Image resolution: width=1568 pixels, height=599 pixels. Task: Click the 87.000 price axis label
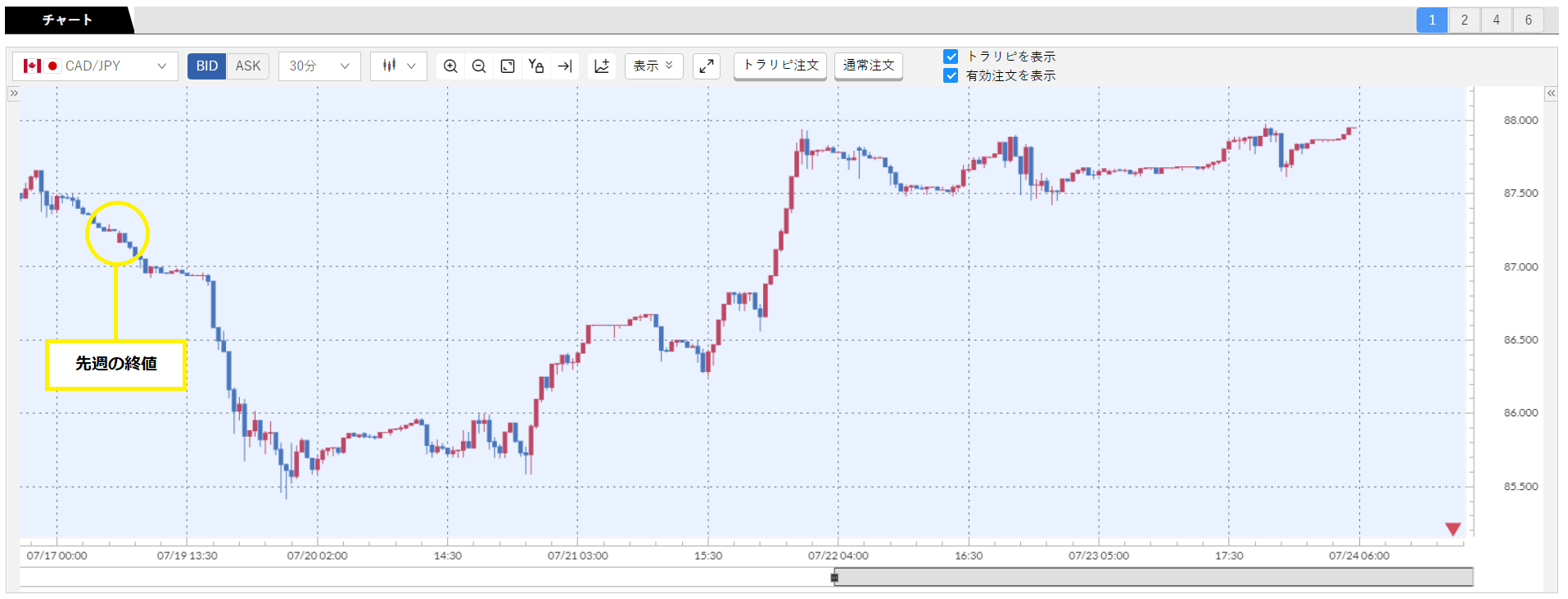click(x=1521, y=267)
